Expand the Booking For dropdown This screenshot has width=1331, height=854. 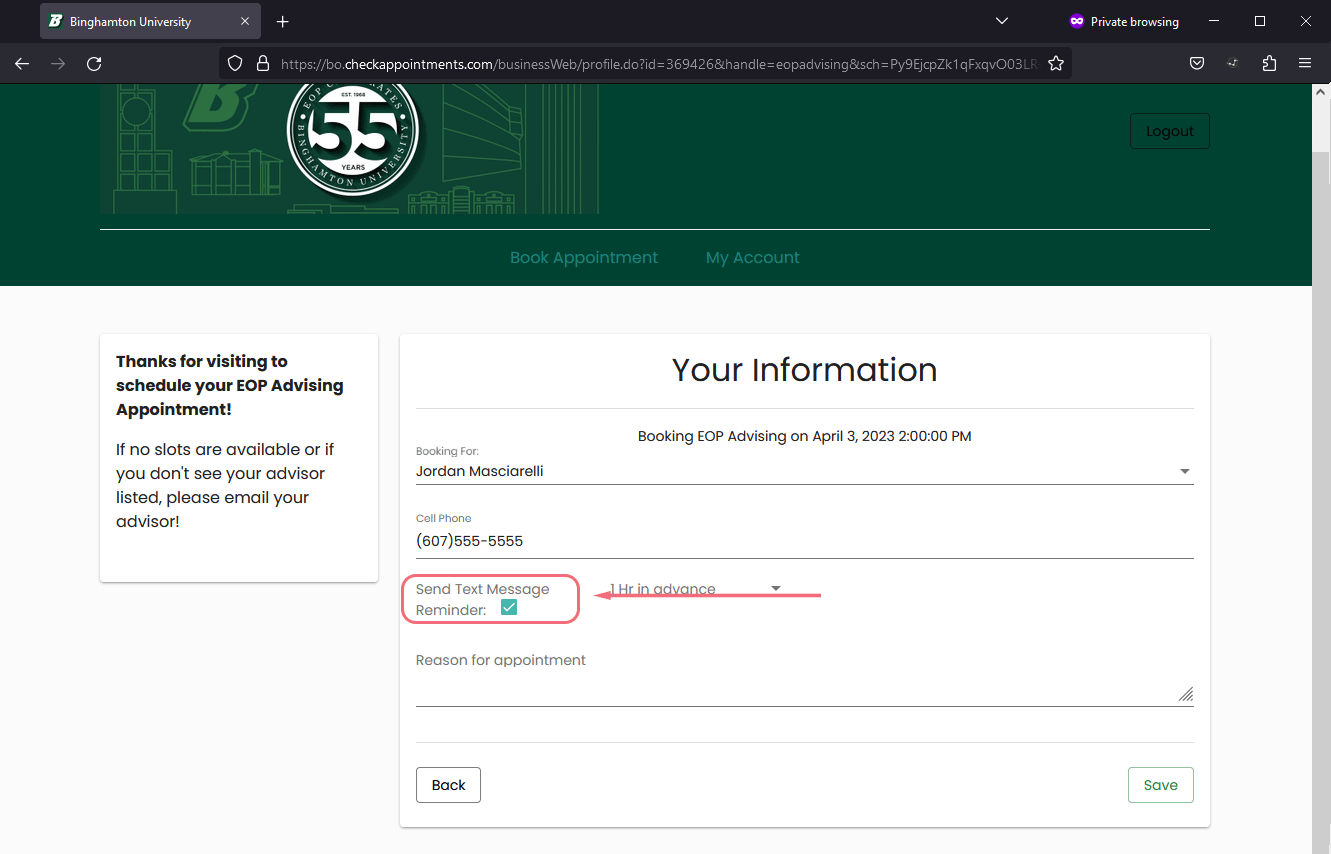(x=1184, y=471)
